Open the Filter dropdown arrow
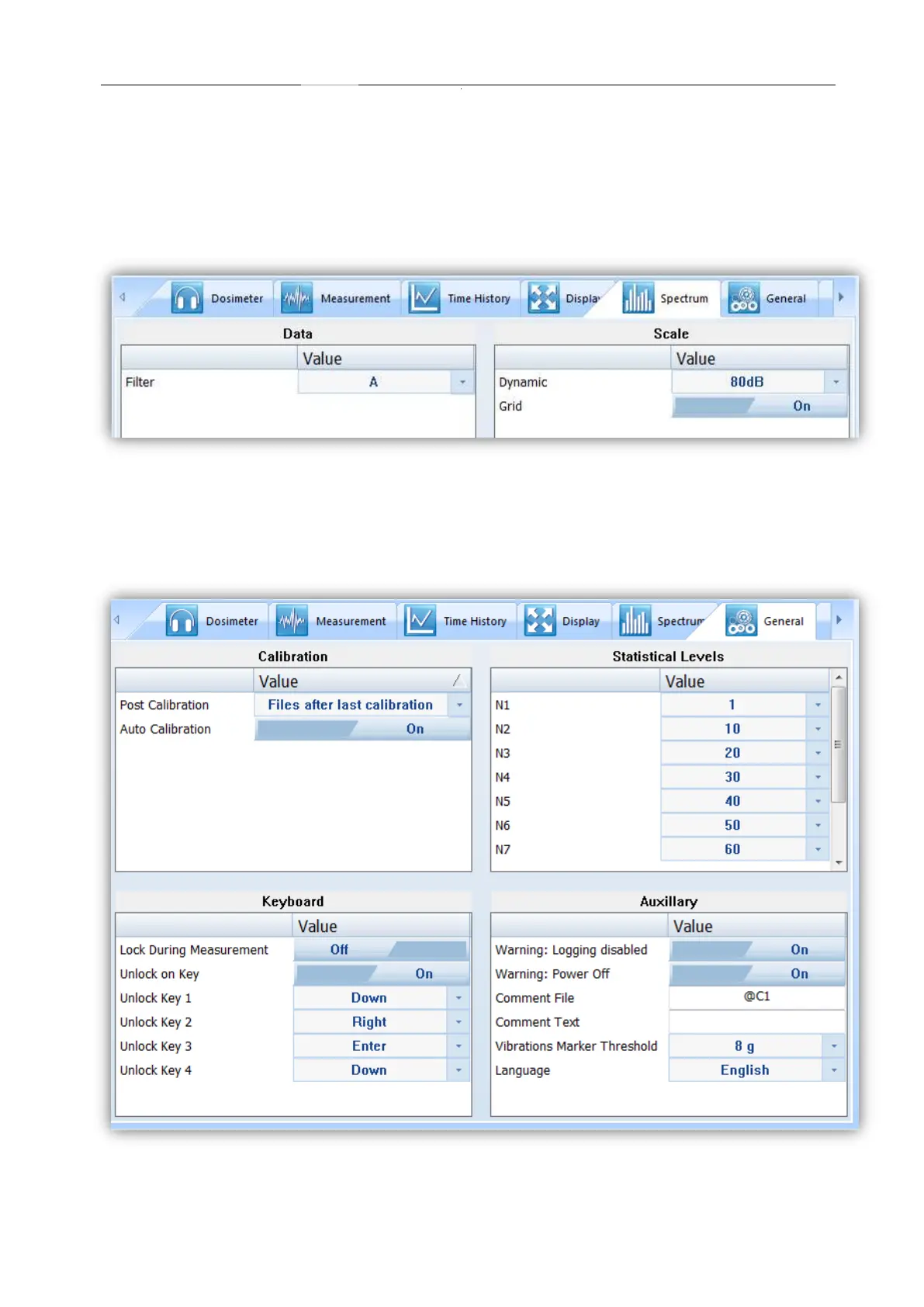 462,382
